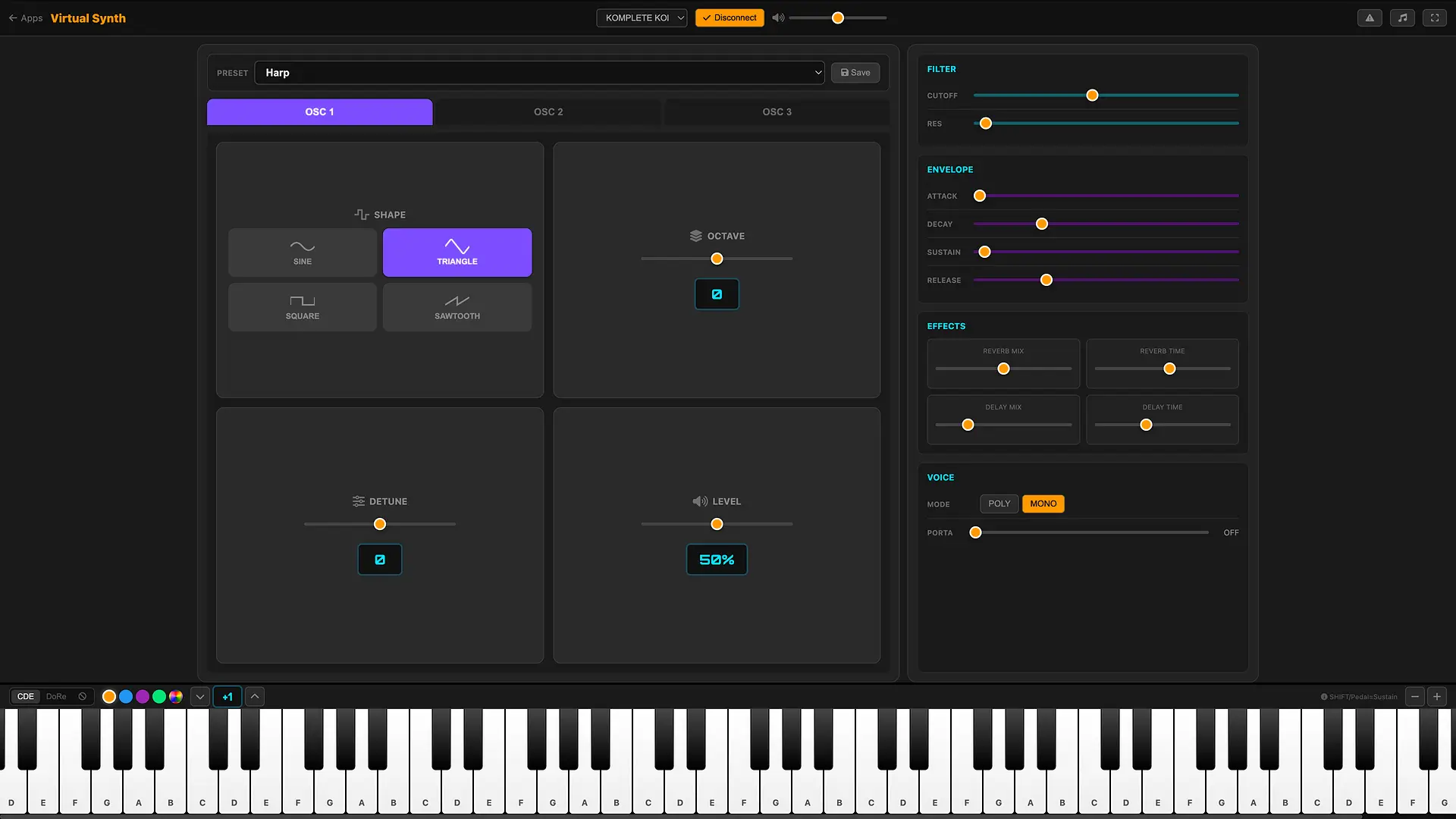Select the Square waveform shape

tap(302, 307)
